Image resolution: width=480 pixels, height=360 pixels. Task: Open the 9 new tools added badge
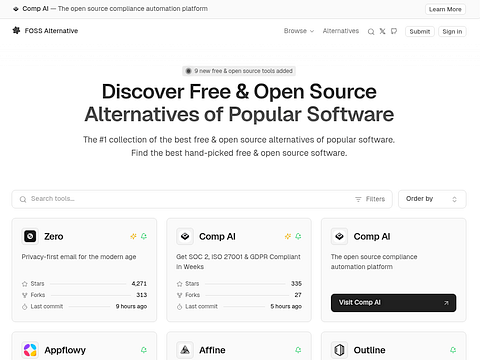(239, 71)
